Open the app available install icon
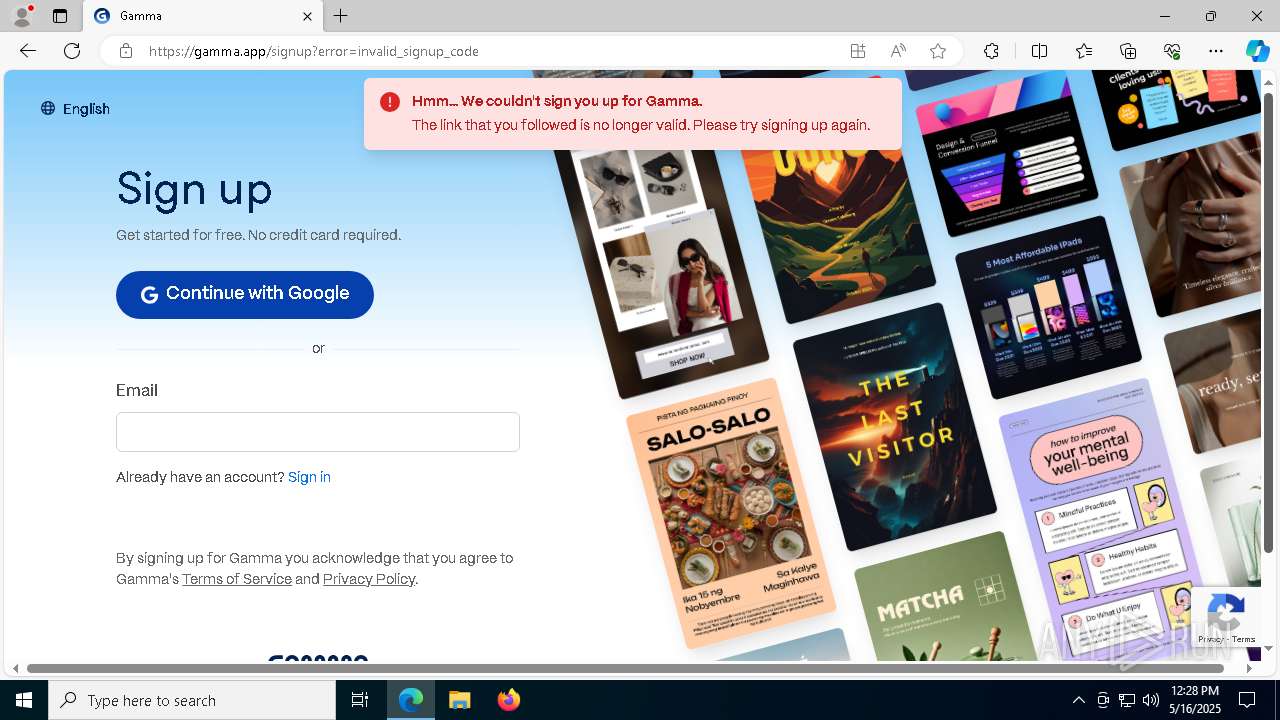Viewport: 1280px width, 720px height. click(858, 51)
